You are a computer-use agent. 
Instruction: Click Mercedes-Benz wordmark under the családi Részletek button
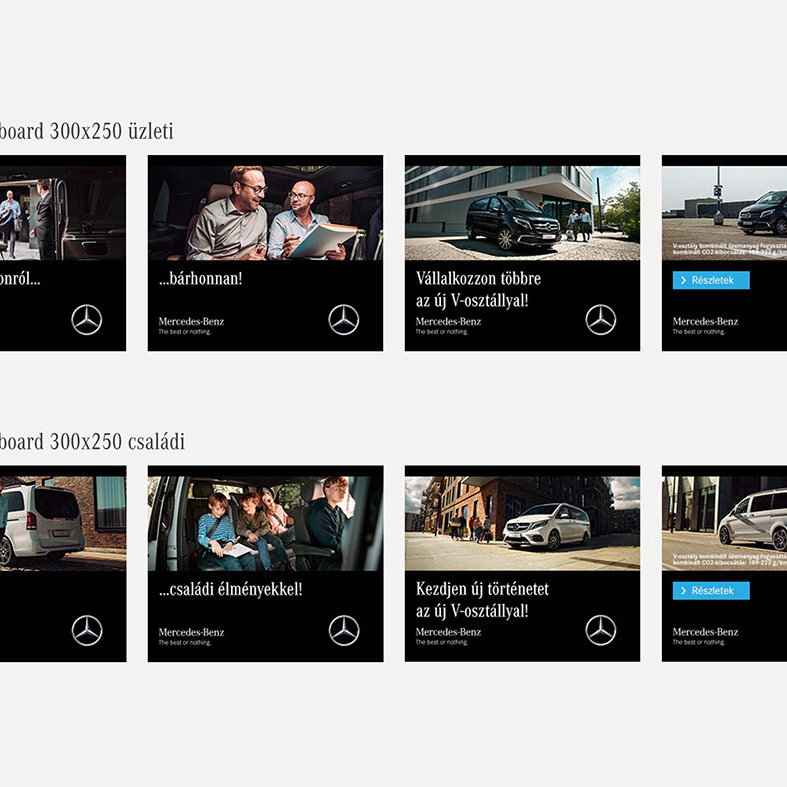[705, 632]
